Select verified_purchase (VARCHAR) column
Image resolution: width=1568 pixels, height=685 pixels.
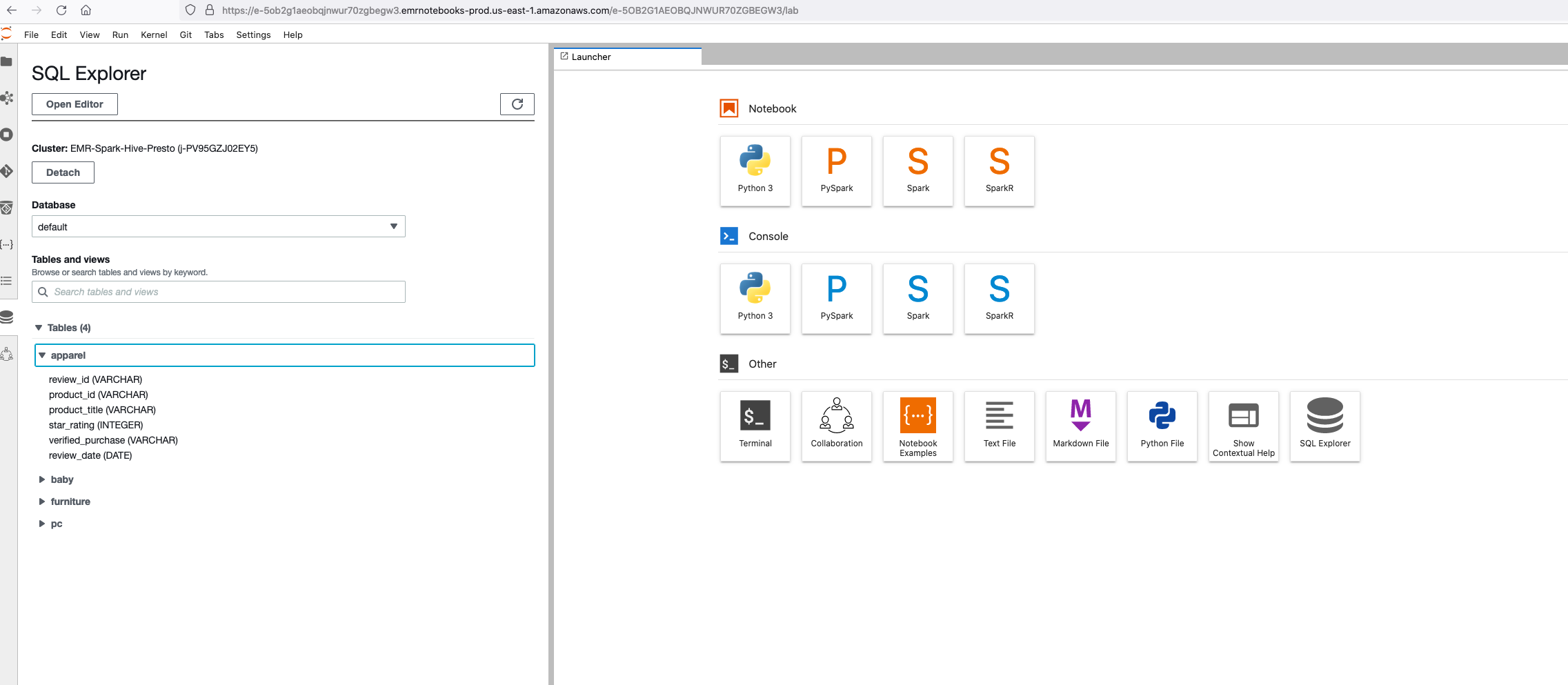coord(113,440)
